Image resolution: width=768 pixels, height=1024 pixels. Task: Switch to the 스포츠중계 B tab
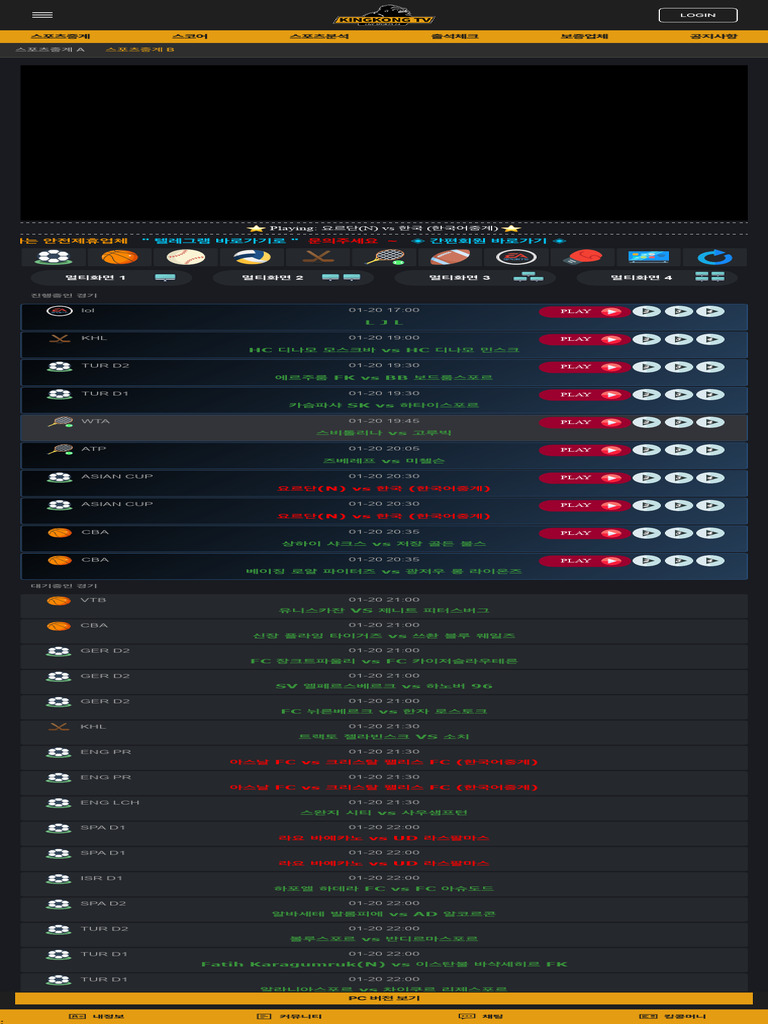coord(140,50)
